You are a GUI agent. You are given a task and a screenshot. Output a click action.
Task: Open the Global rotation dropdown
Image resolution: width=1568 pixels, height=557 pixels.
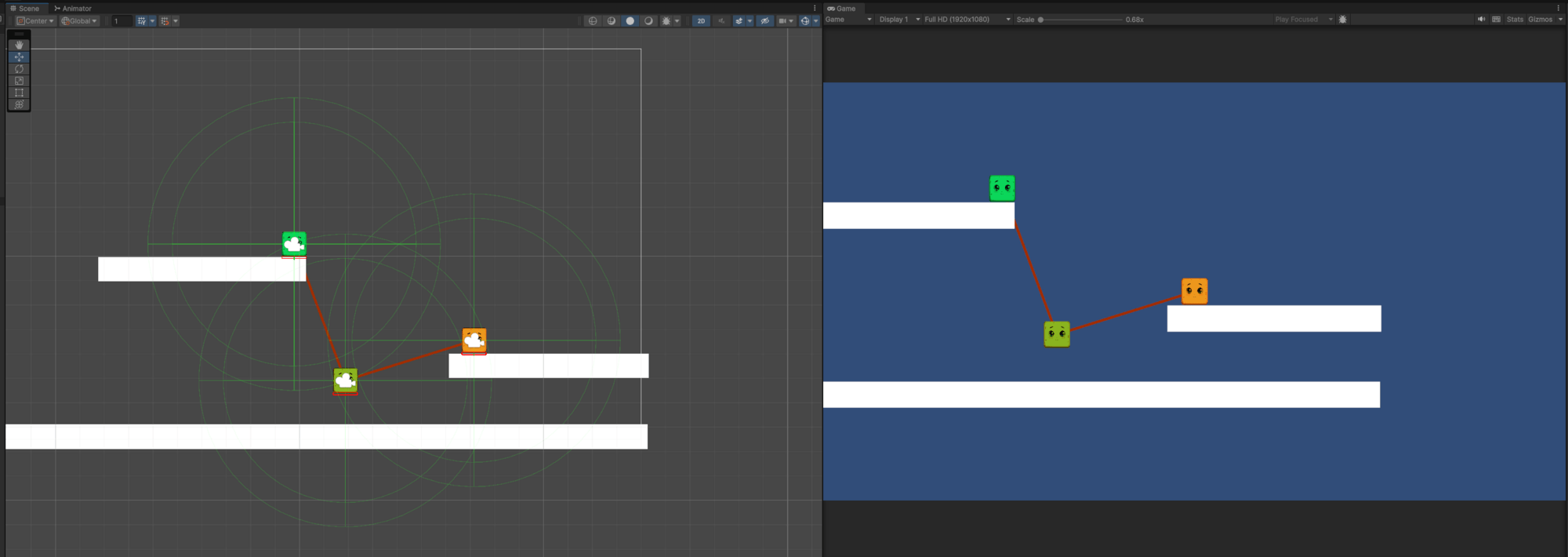coord(79,21)
